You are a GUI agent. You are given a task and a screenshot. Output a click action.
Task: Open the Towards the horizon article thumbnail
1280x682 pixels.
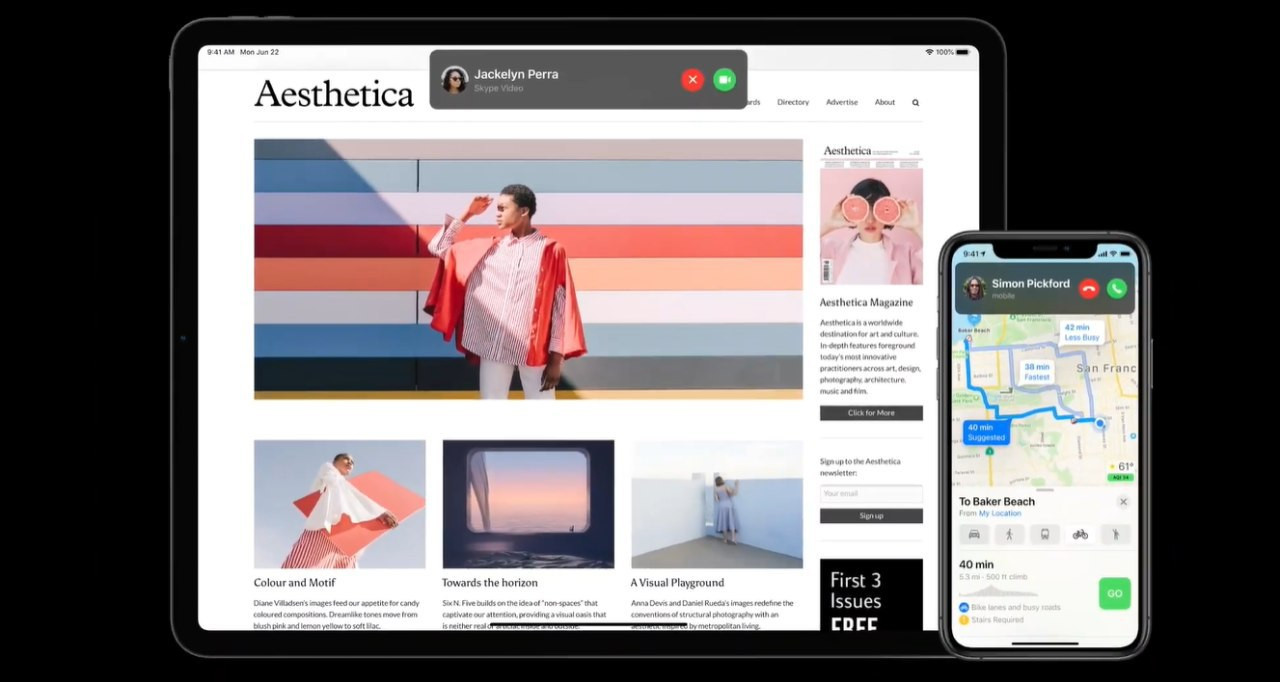pos(528,504)
